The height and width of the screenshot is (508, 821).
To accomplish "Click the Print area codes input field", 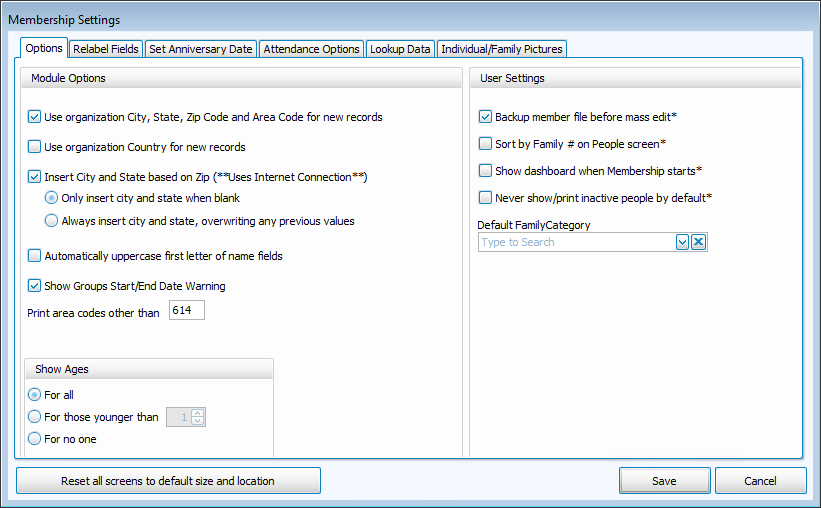I will [187, 311].
